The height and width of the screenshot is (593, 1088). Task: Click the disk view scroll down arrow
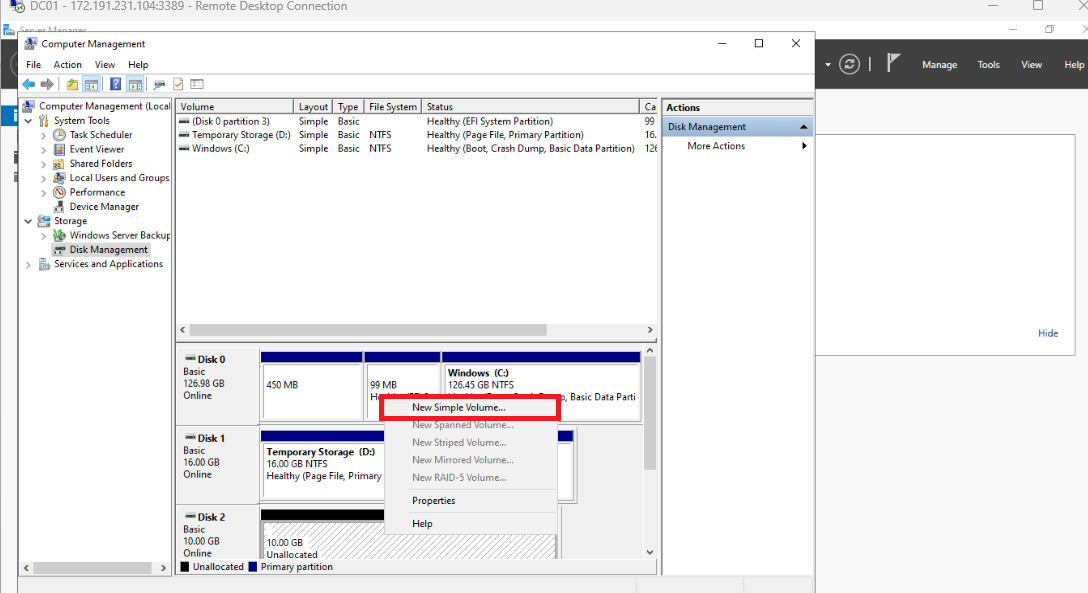[650, 553]
